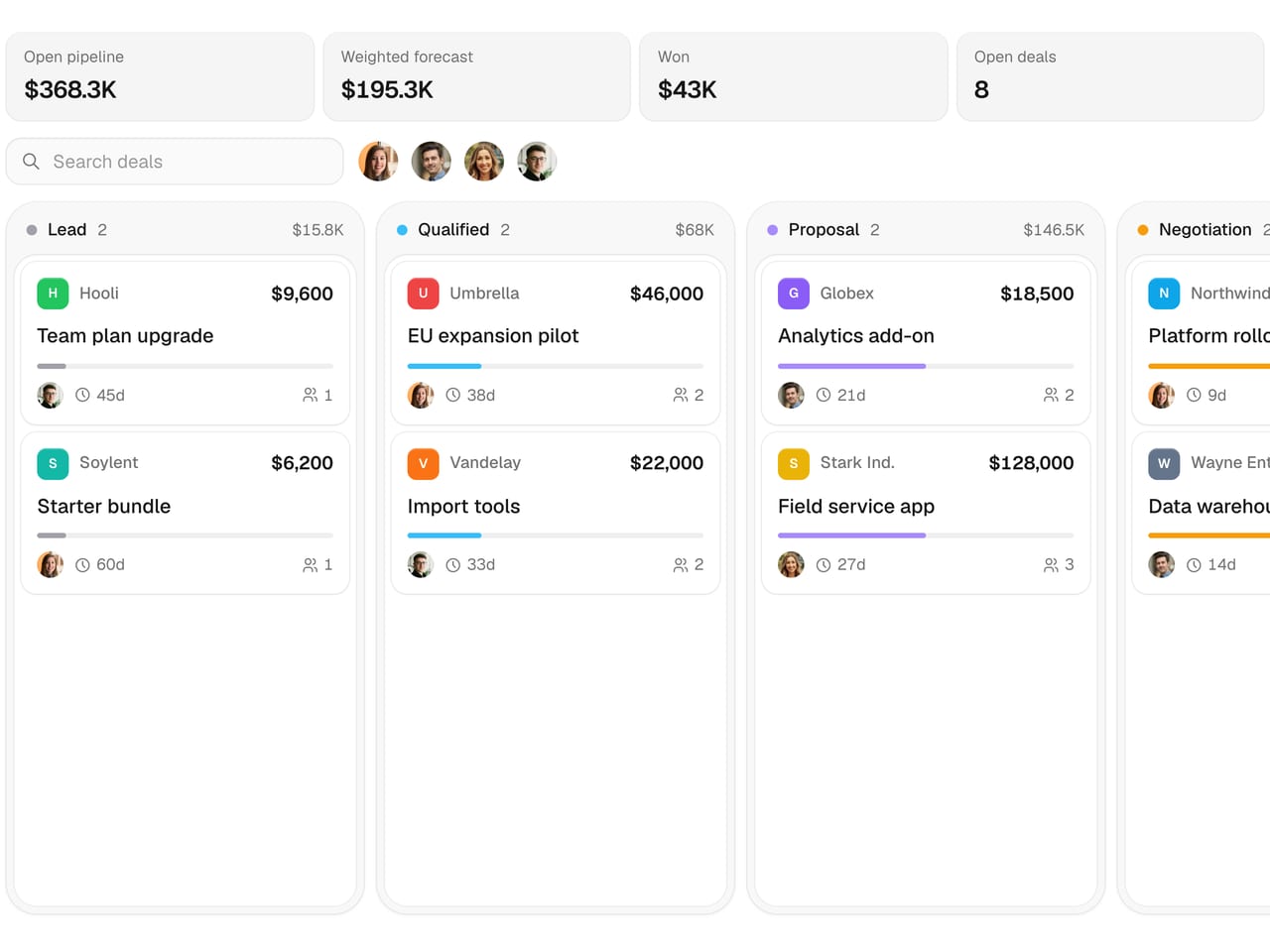
Task: Click the "Proposal" column header label
Action: tap(824, 230)
